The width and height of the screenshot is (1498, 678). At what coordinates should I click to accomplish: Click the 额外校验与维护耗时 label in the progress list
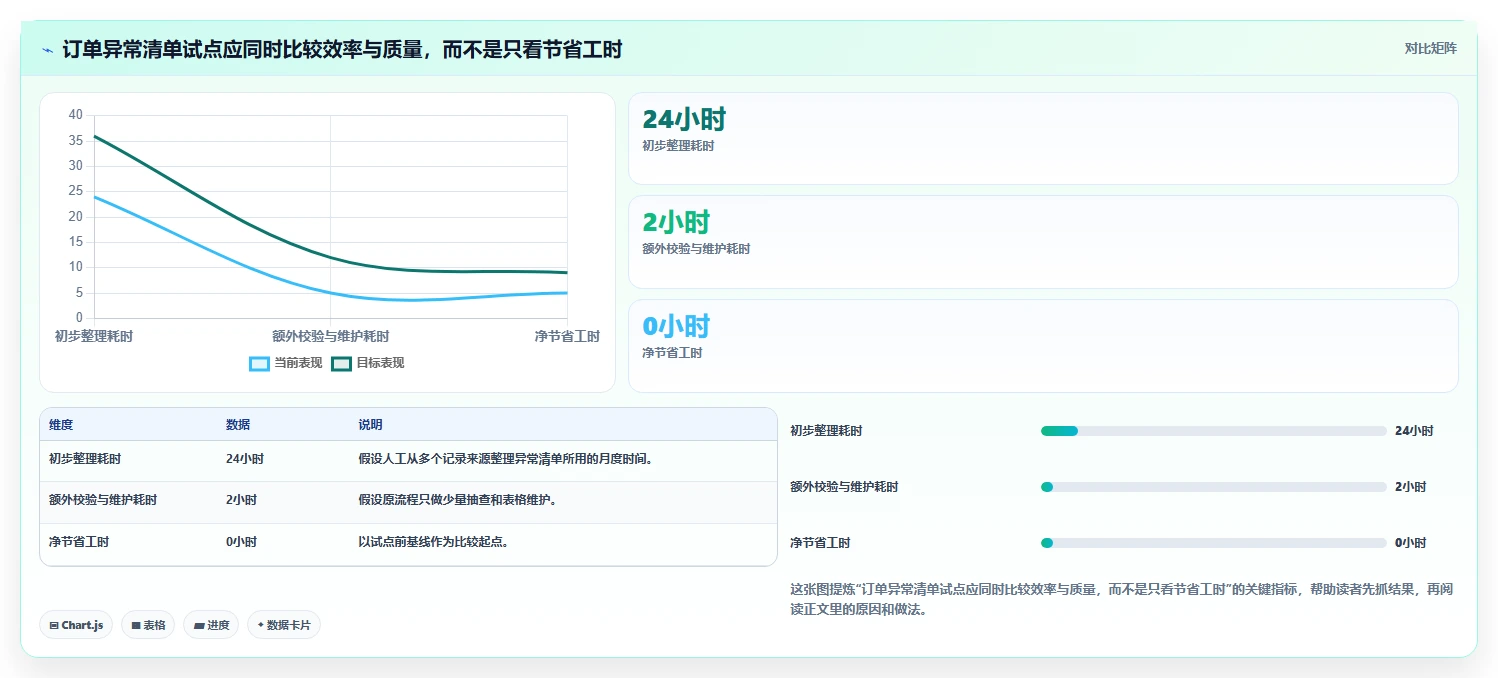[x=844, y=487]
